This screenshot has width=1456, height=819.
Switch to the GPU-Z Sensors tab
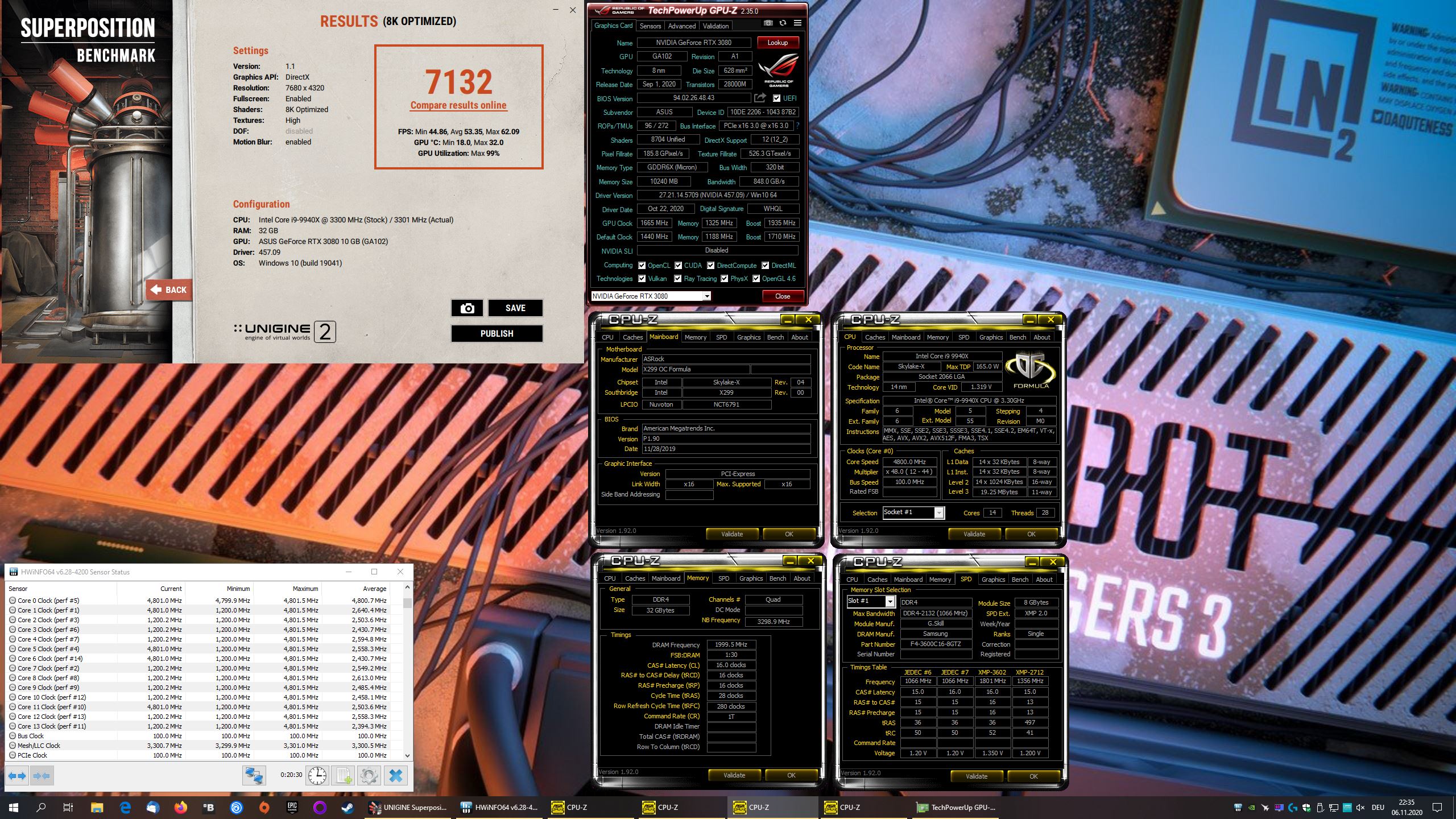click(x=650, y=26)
